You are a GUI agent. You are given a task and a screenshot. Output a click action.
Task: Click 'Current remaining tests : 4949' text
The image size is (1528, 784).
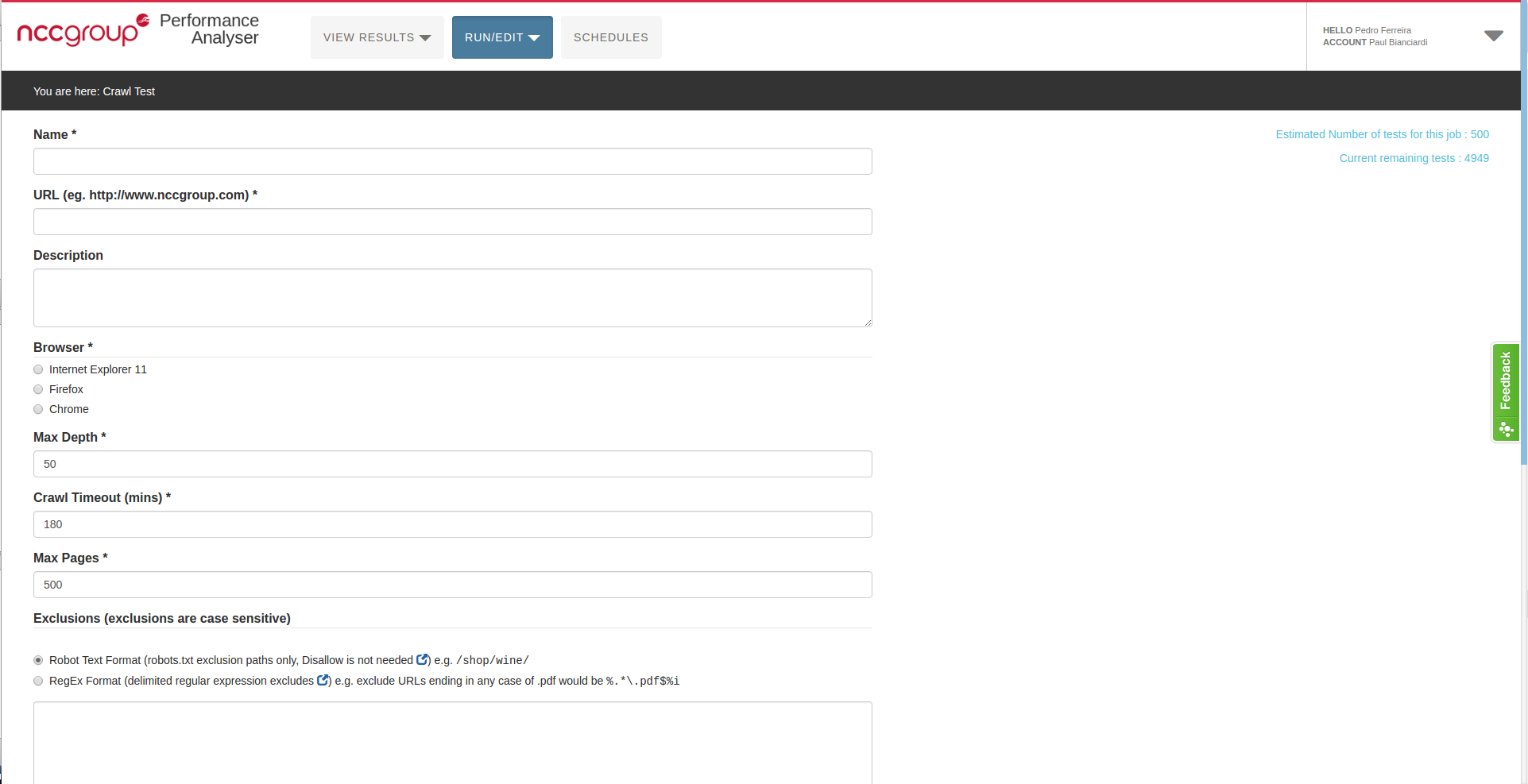pos(1414,158)
